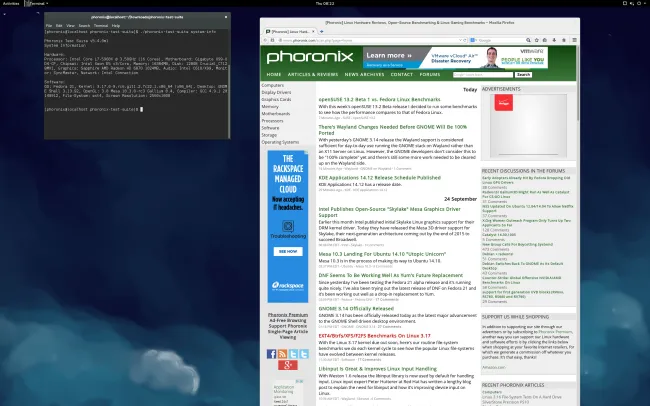Open KDE Applications 14.12 Release Schedule article
This screenshot has width=650, height=406.
pos(379,177)
